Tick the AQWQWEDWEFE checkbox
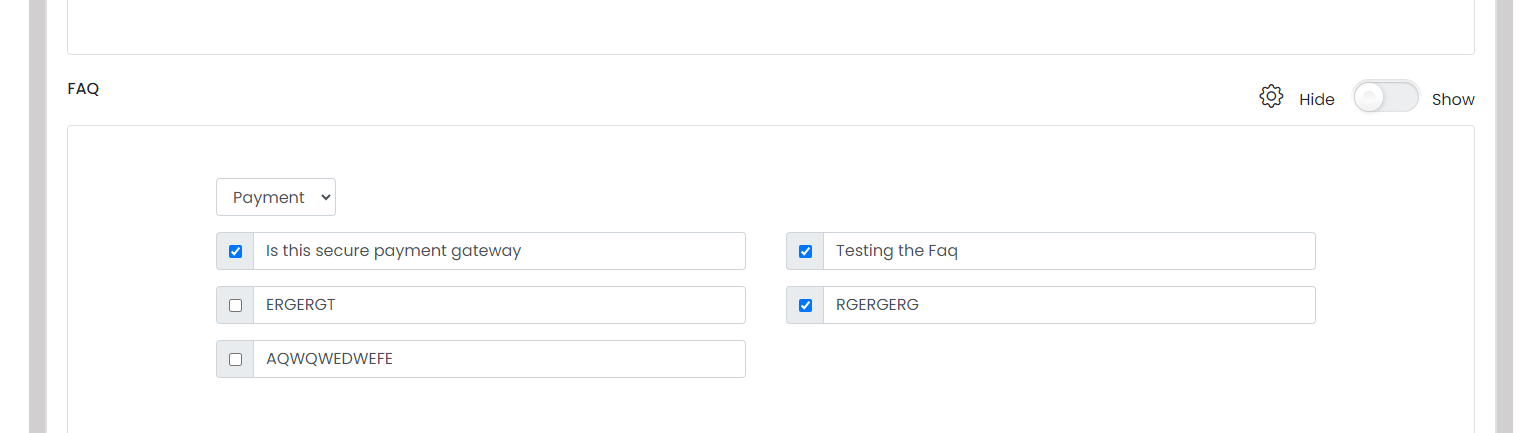 pos(235,359)
